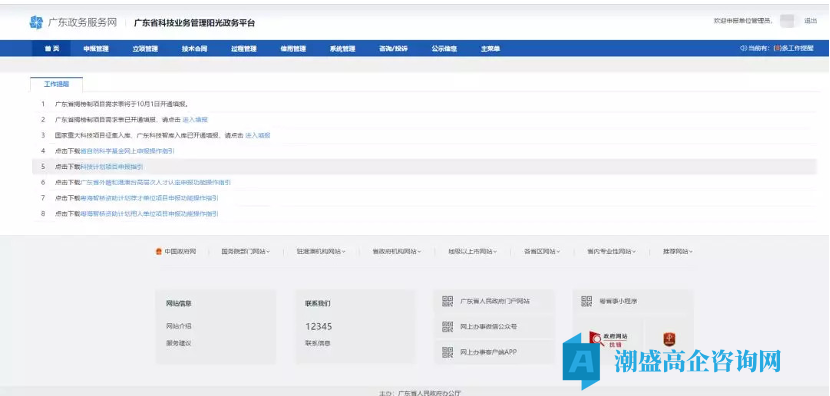Open the 申报管理 menu

[96, 49]
